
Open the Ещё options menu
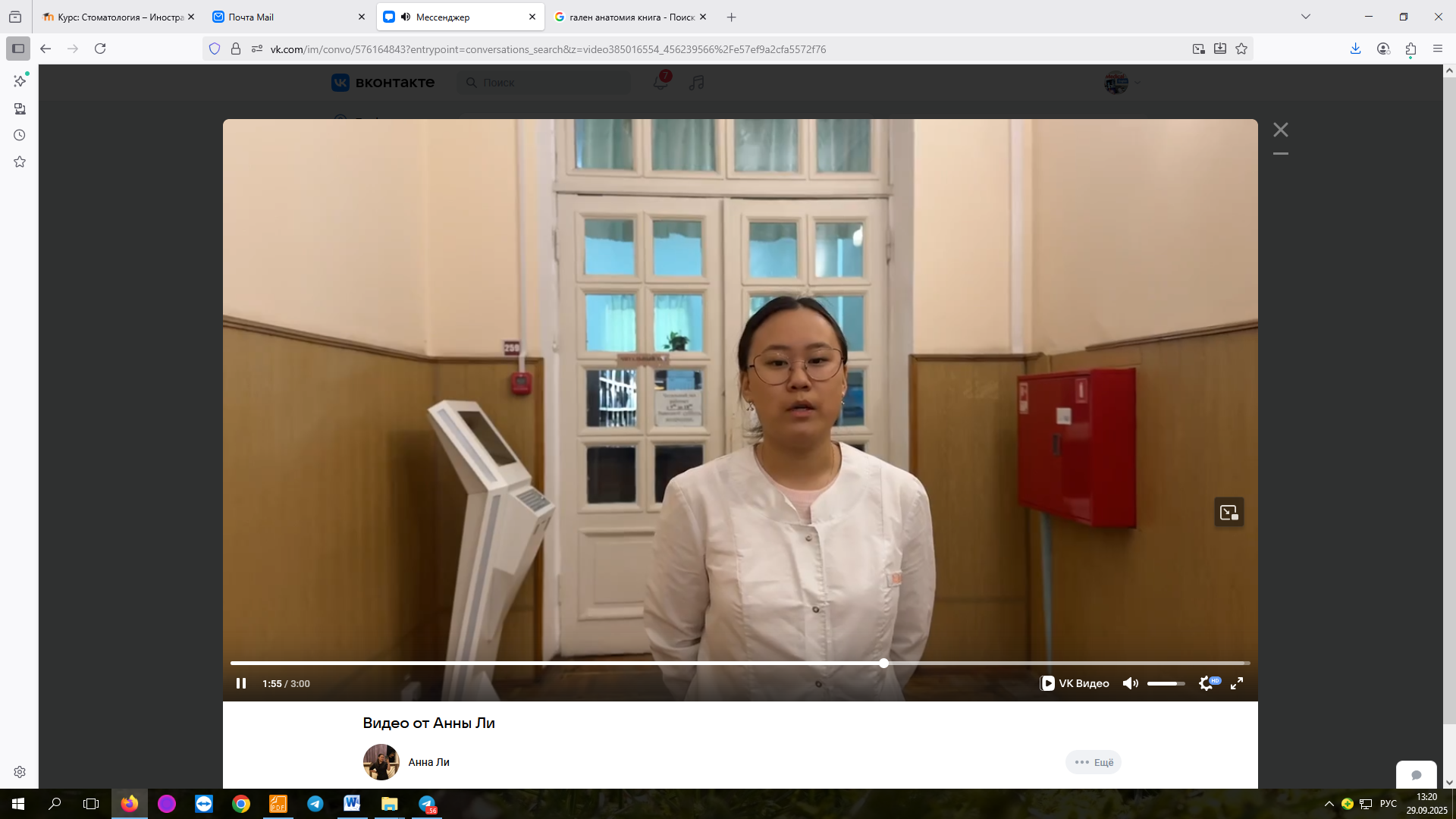pyautogui.click(x=1094, y=762)
